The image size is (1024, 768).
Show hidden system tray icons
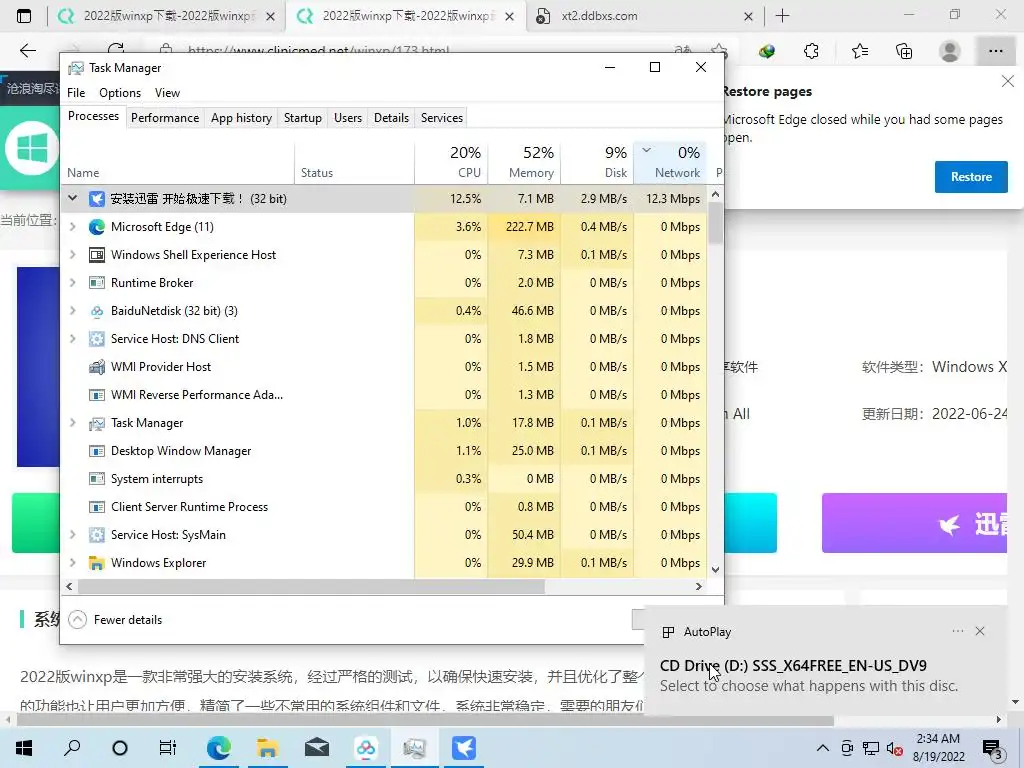pos(823,748)
